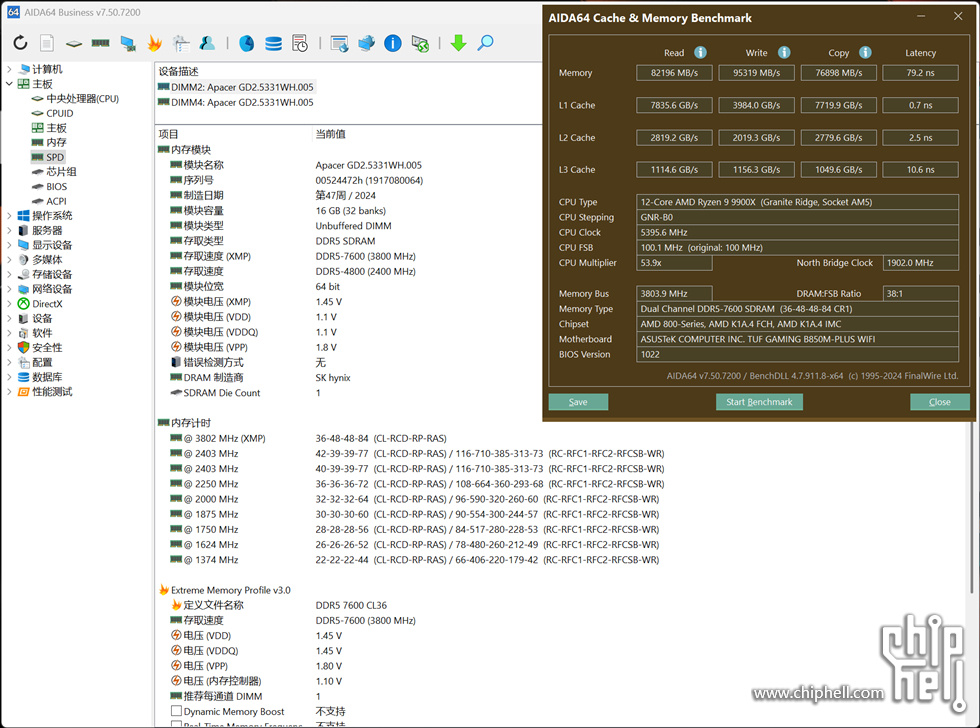Click the user silhouette toolbar icon
Image resolution: width=980 pixels, height=728 pixels.
click(208, 43)
